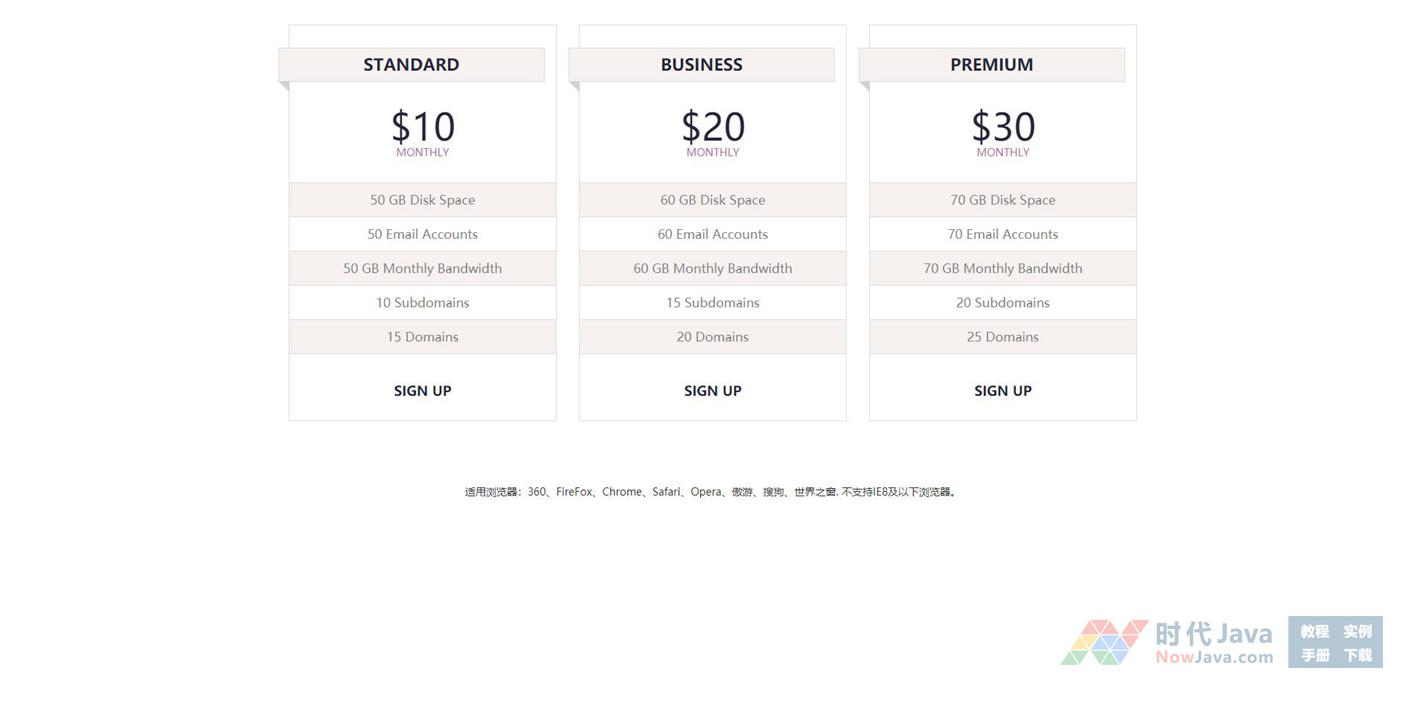The image size is (1425, 718).
Task: Click SIGN UP under the Standard plan
Action: (x=422, y=391)
